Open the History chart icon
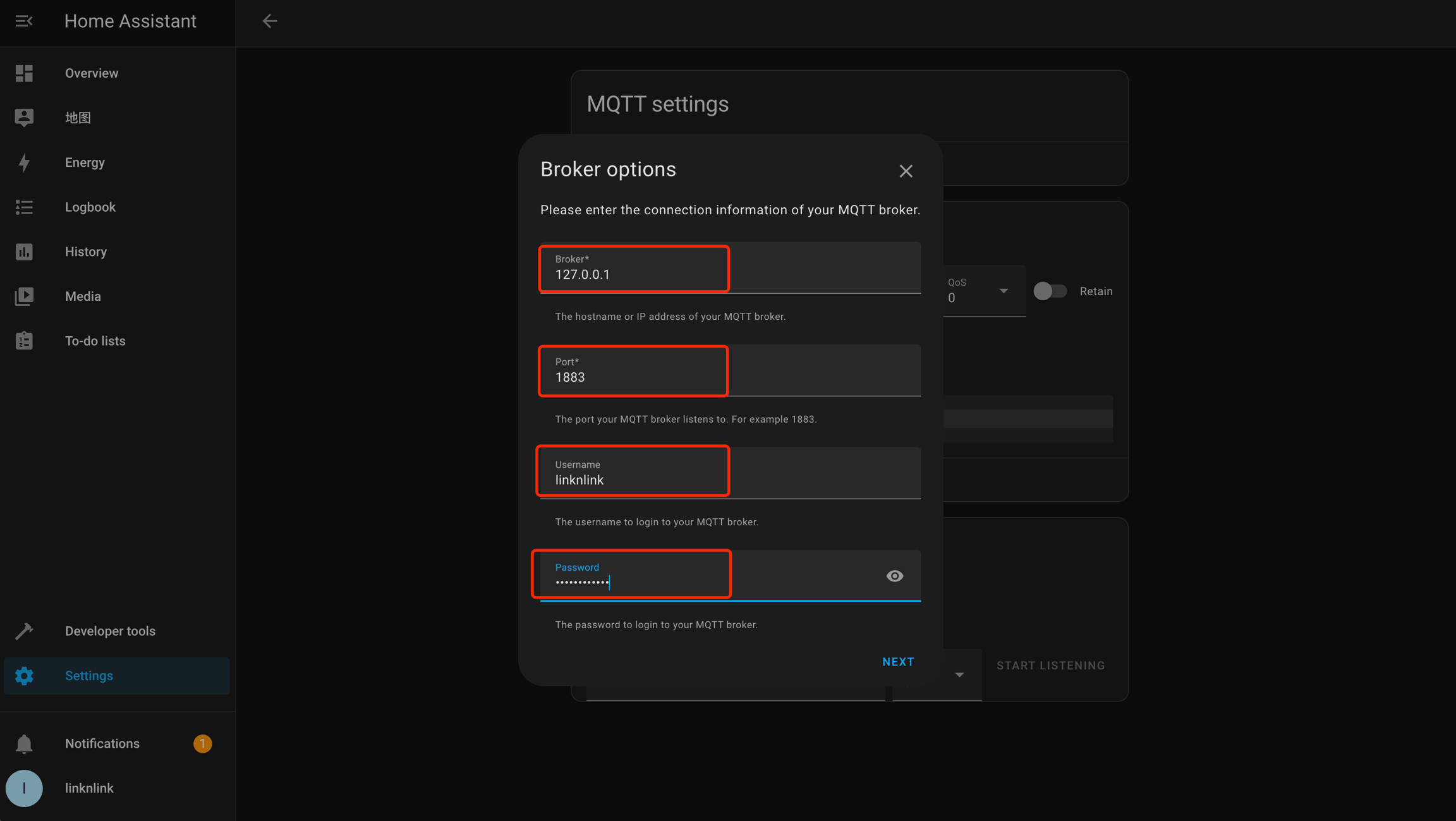Screen dimensions: 1456x821 point(24,252)
